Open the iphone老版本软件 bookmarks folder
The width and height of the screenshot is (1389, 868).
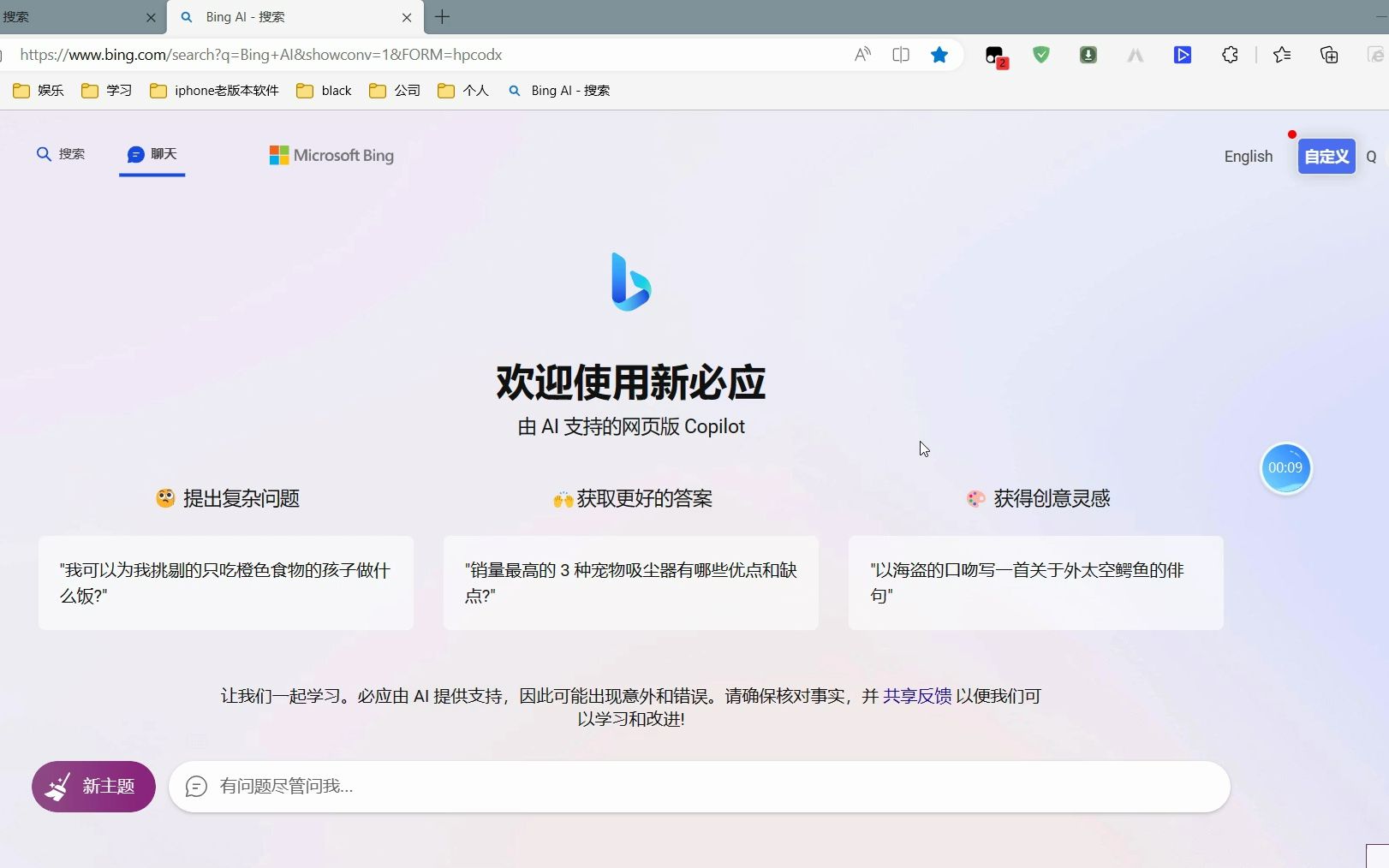[214, 90]
